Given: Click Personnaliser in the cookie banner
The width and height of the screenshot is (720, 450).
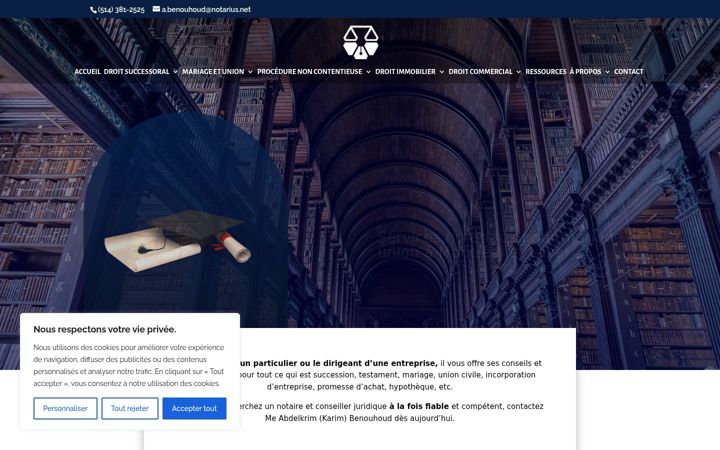Looking at the screenshot, I should tap(65, 408).
